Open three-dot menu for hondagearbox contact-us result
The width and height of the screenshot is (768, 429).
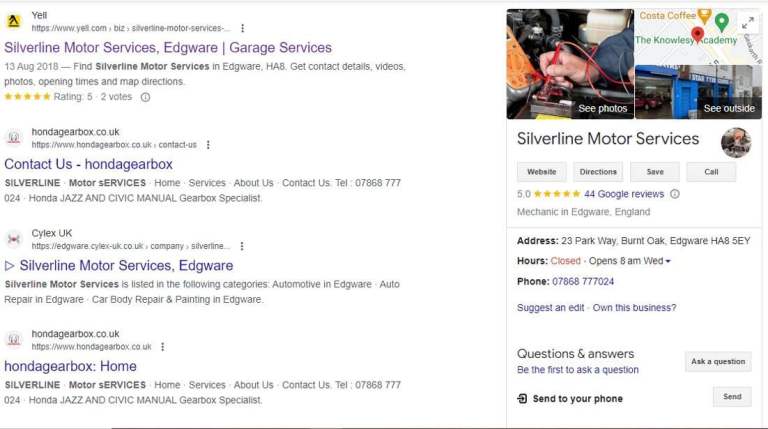(208, 145)
